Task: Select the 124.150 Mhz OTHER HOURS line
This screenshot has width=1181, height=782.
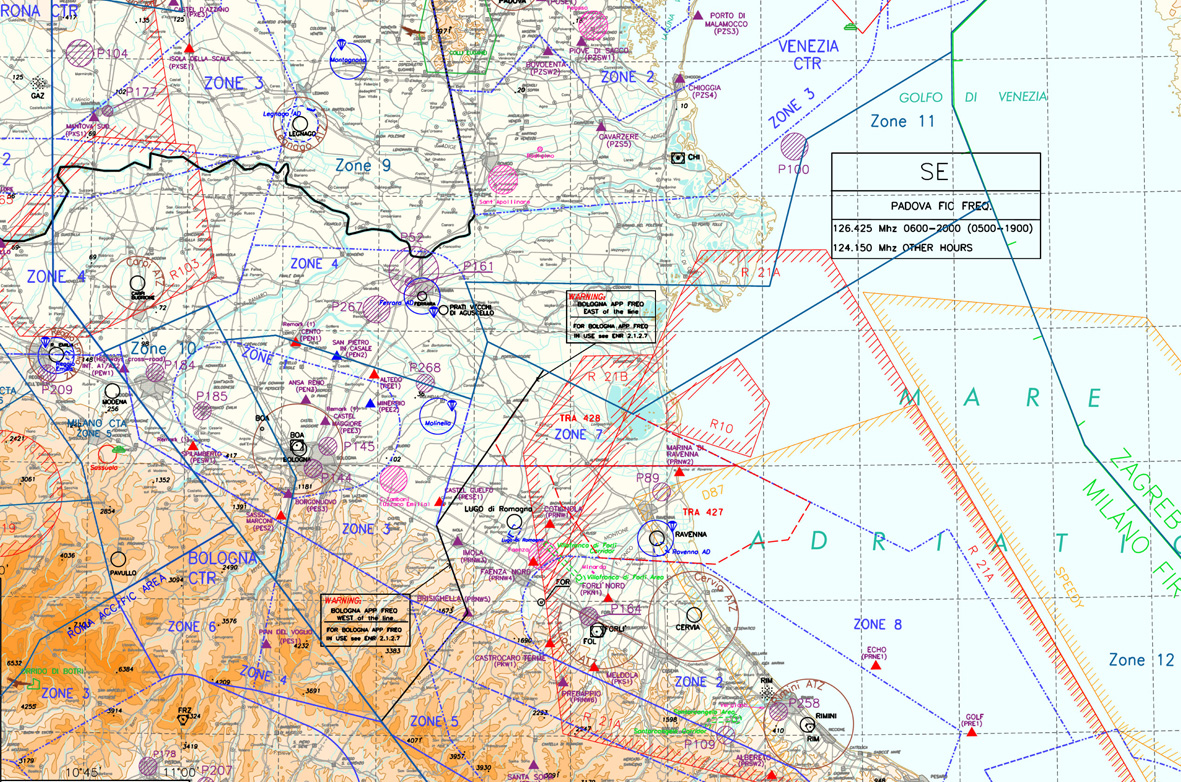Action: (902, 247)
